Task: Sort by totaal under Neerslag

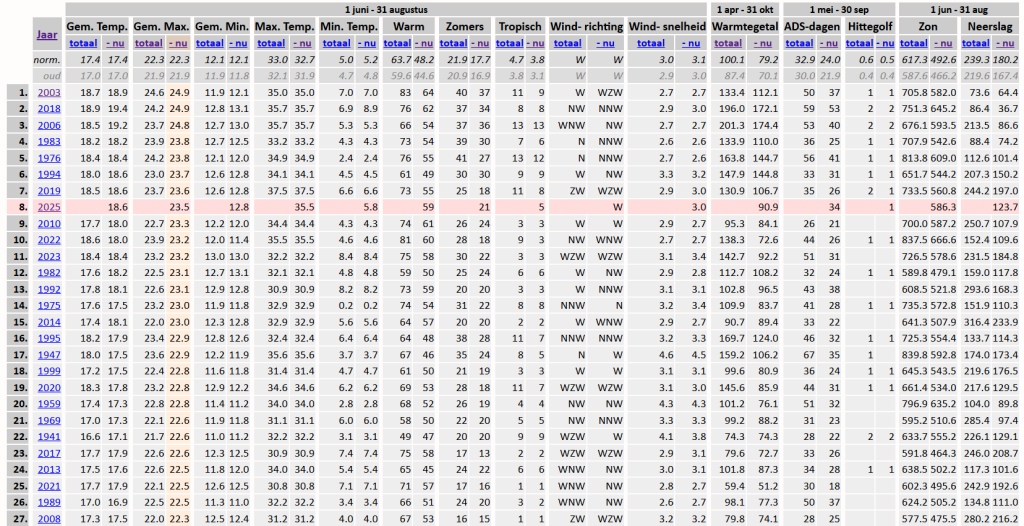Action: coord(976,43)
